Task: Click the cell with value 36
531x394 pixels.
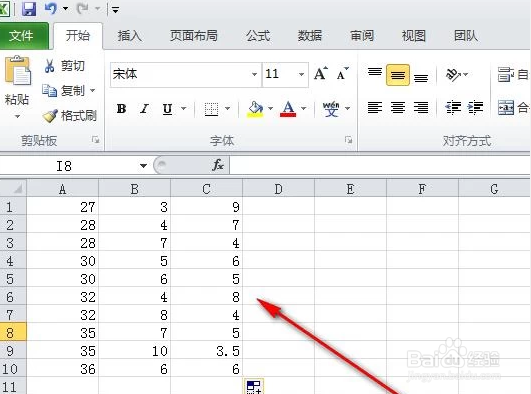Action: (x=63, y=369)
